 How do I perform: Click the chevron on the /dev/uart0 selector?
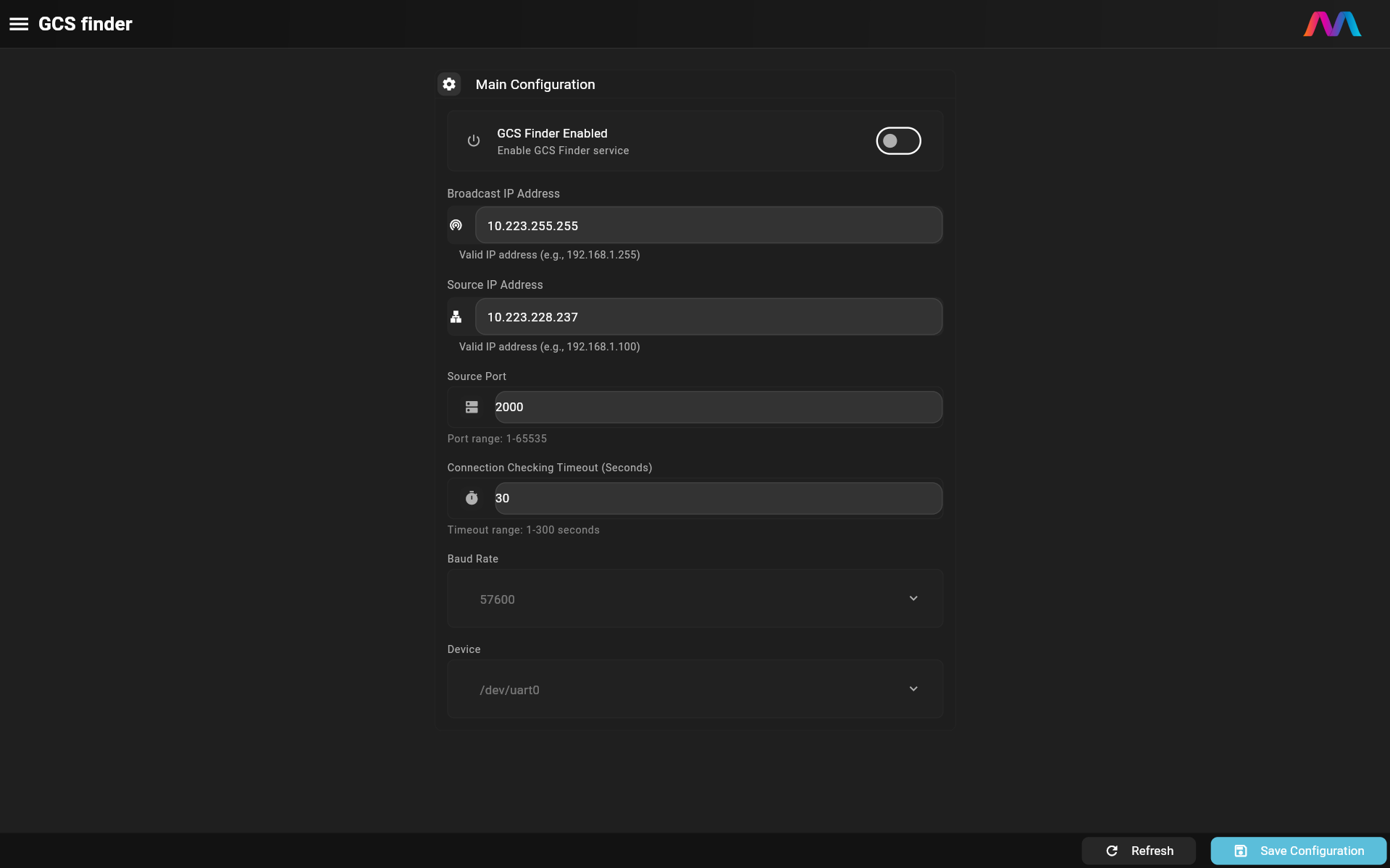coord(912,688)
